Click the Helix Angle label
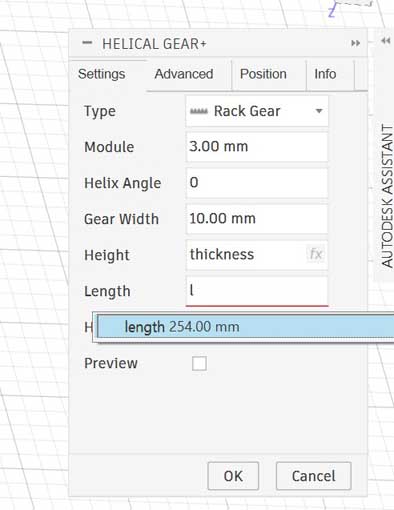 pos(122,183)
